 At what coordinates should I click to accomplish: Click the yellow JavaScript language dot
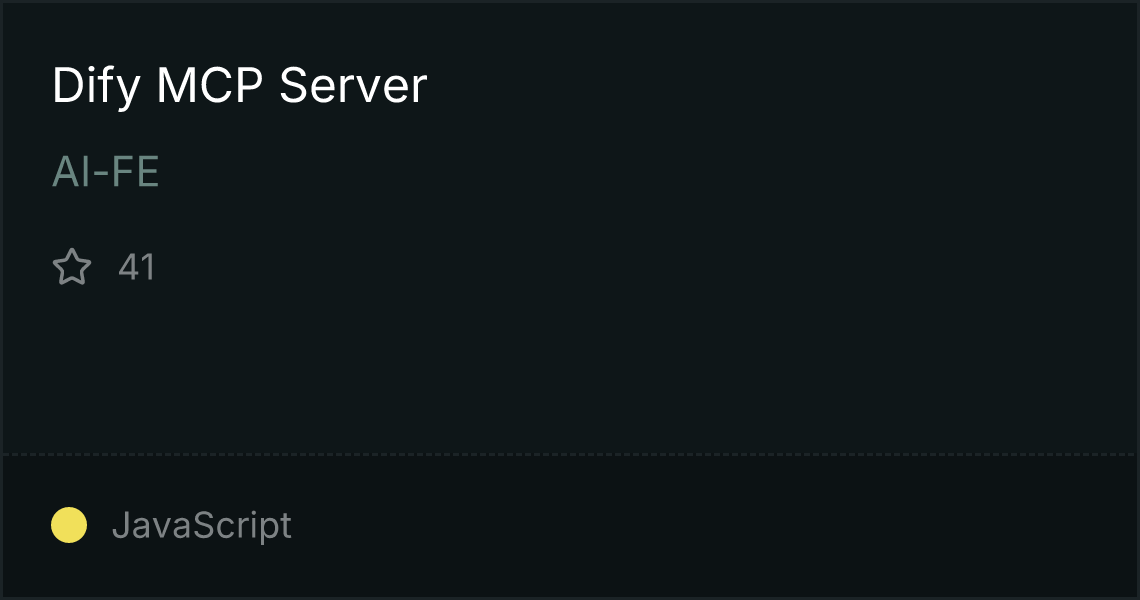69,525
